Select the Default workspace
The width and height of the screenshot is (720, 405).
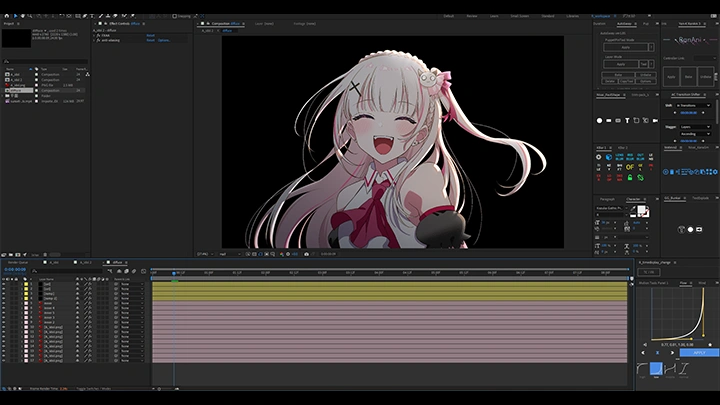coord(449,16)
